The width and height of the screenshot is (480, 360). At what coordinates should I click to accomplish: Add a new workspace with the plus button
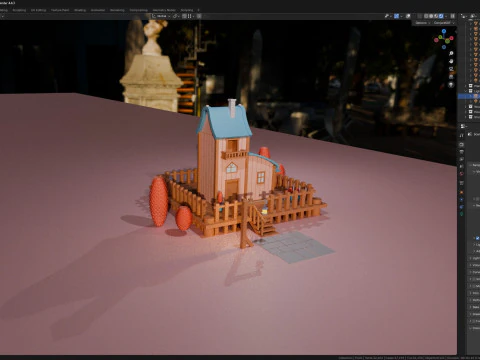[198, 10]
